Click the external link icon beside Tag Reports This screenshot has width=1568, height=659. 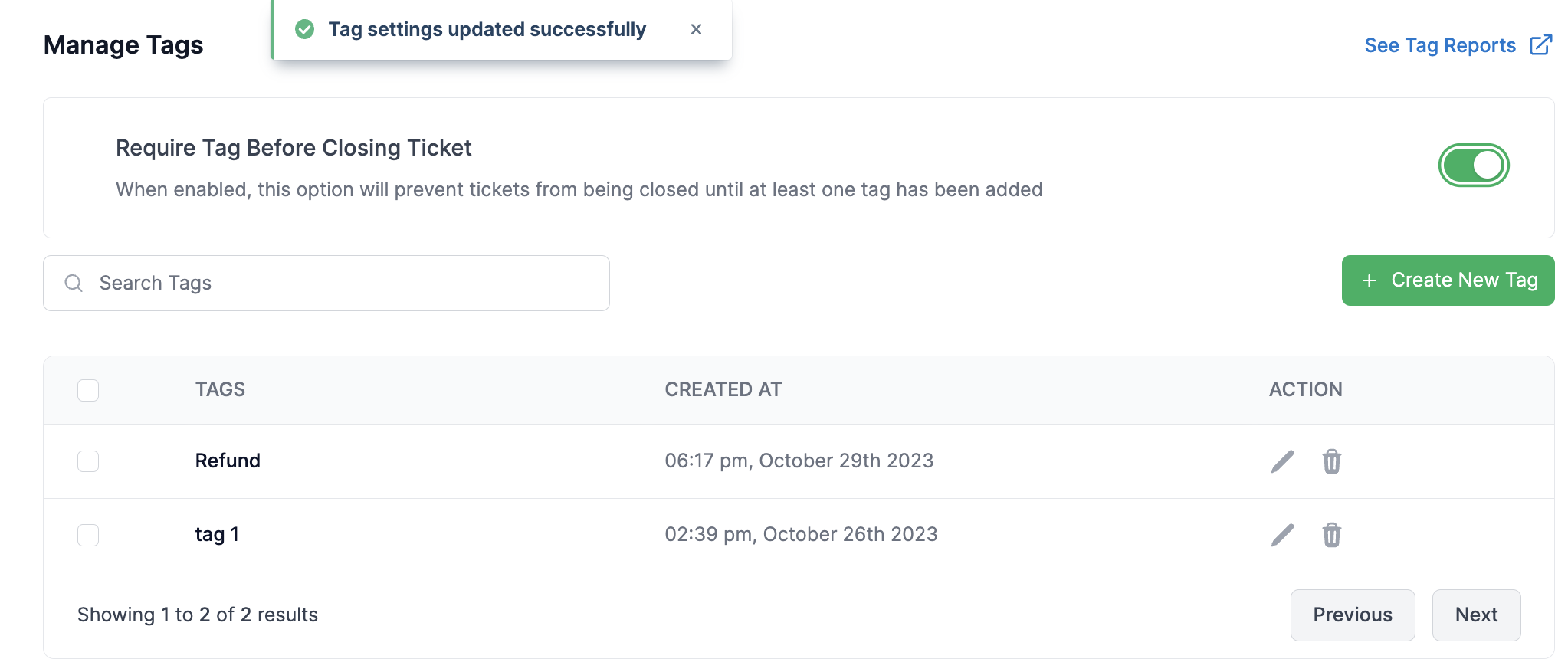tap(1540, 45)
